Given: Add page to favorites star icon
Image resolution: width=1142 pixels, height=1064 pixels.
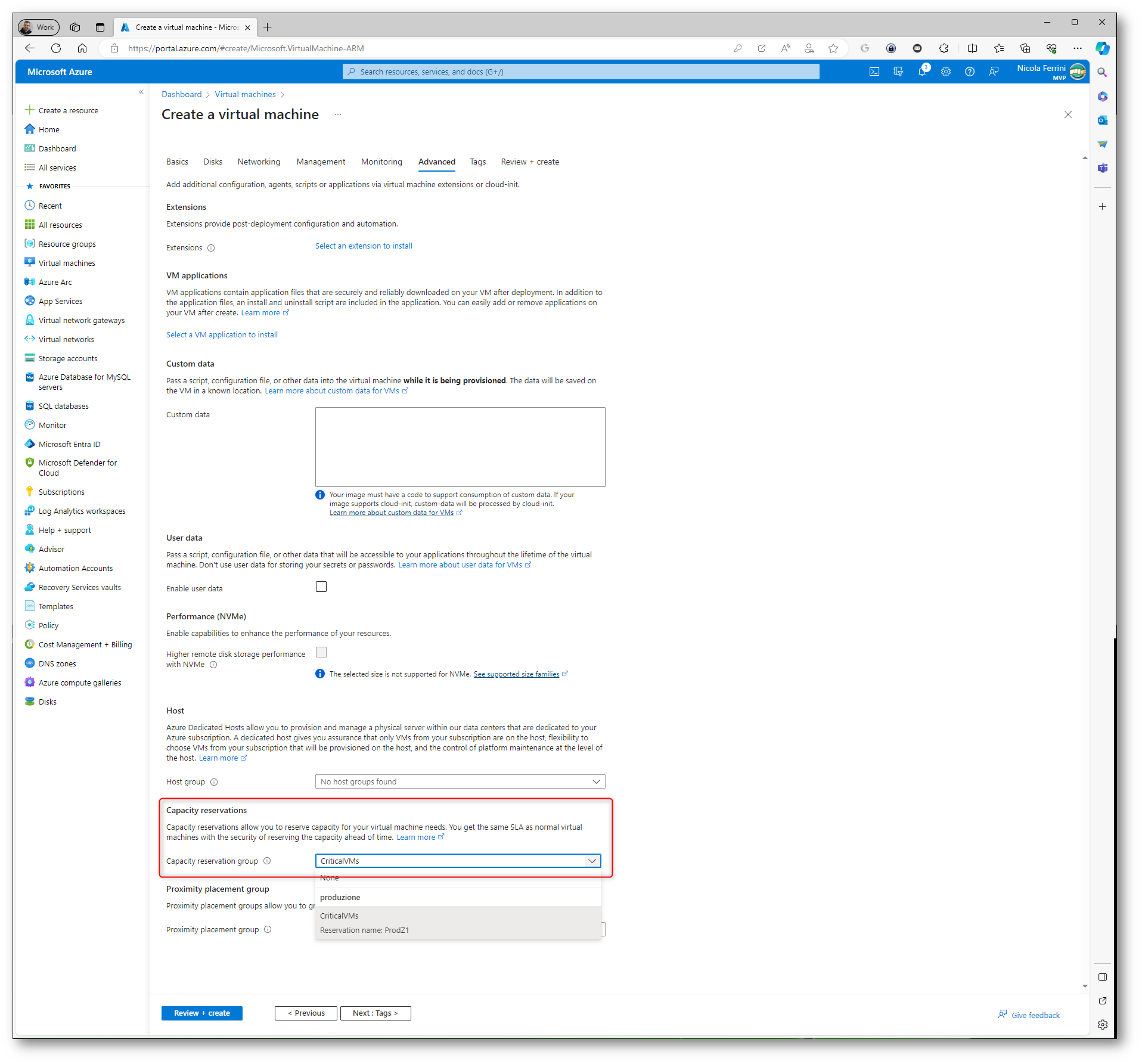Looking at the screenshot, I should click(x=833, y=48).
